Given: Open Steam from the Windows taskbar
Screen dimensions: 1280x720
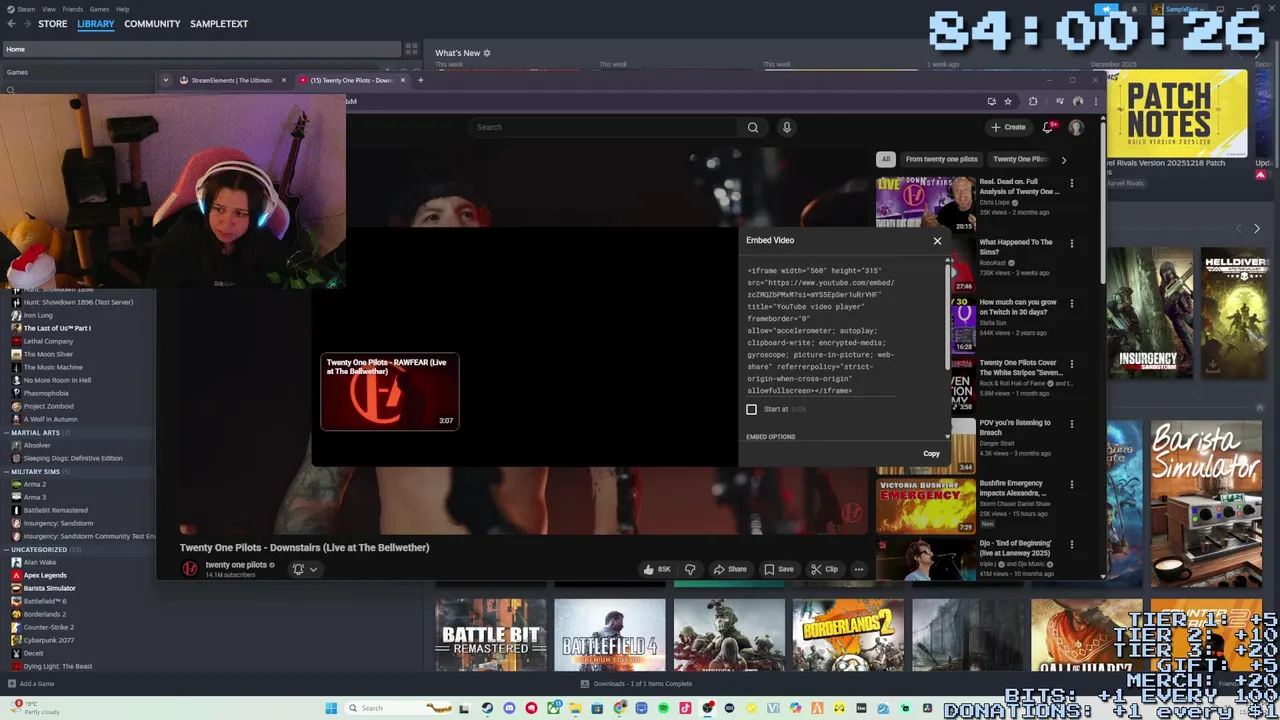Looking at the screenshot, I should [x=487, y=708].
